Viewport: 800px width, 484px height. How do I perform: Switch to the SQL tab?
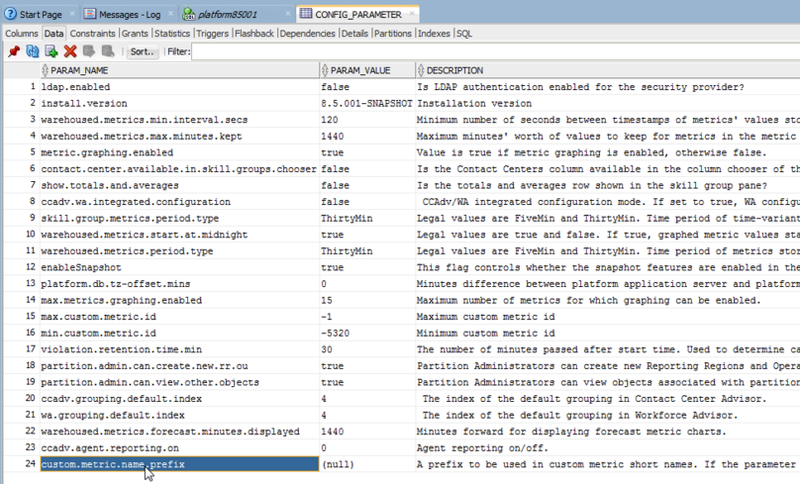coord(464,33)
